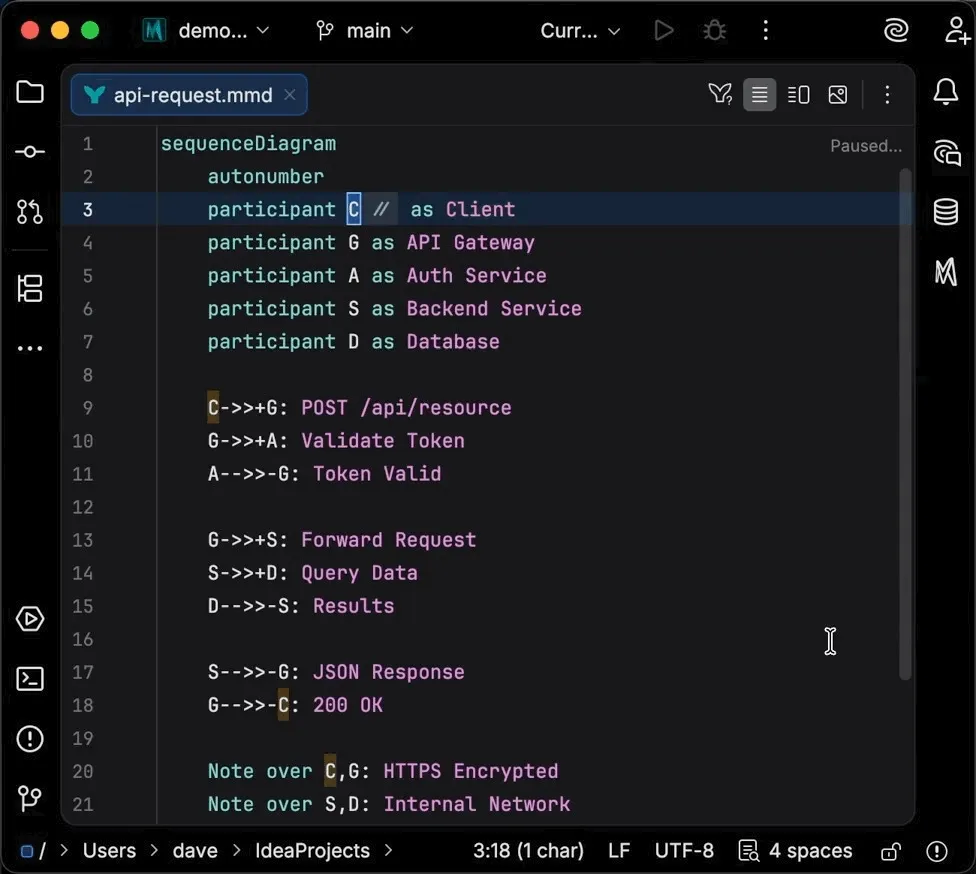This screenshot has height=874, width=976.
Task: Switch to editor and preview split view
Action: pos(798,95)
